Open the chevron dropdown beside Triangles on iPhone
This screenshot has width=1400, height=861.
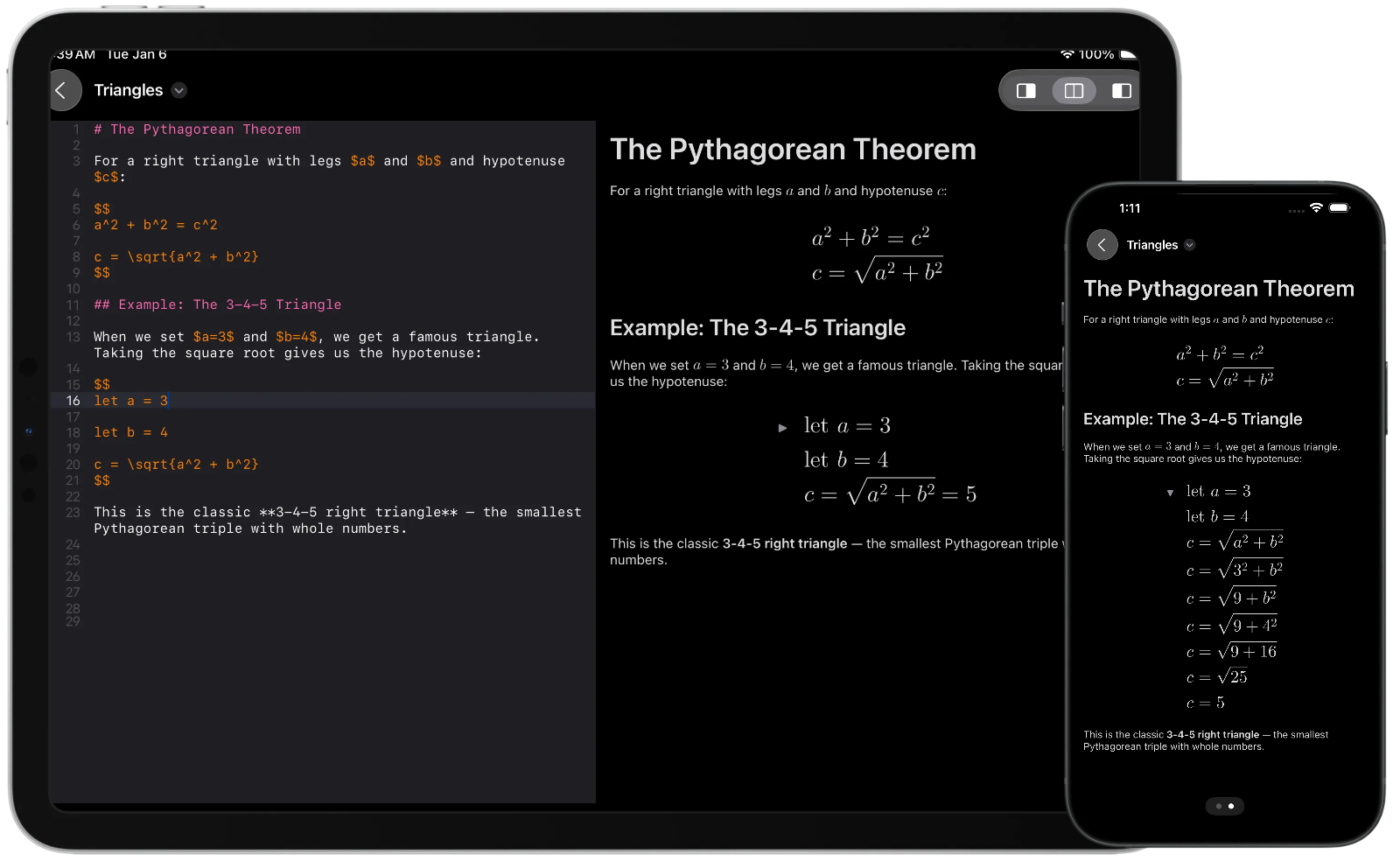click(x=1189, y=245)
